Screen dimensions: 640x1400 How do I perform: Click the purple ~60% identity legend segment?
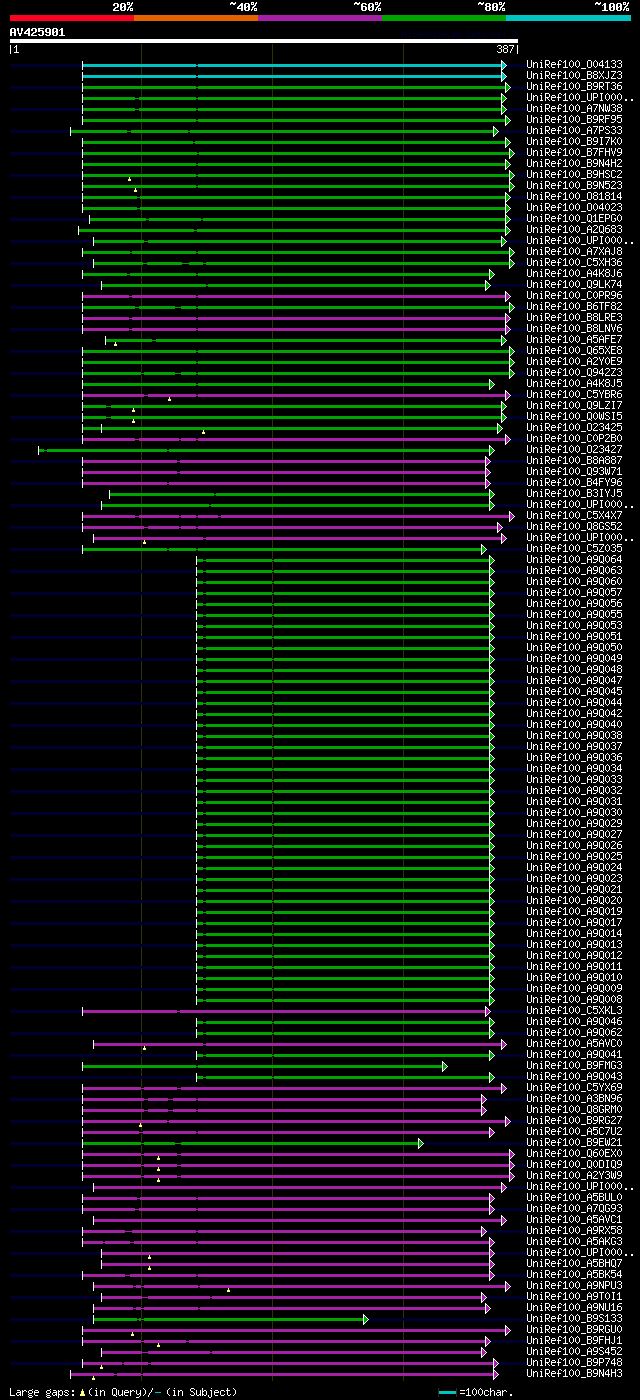point(320,18)
